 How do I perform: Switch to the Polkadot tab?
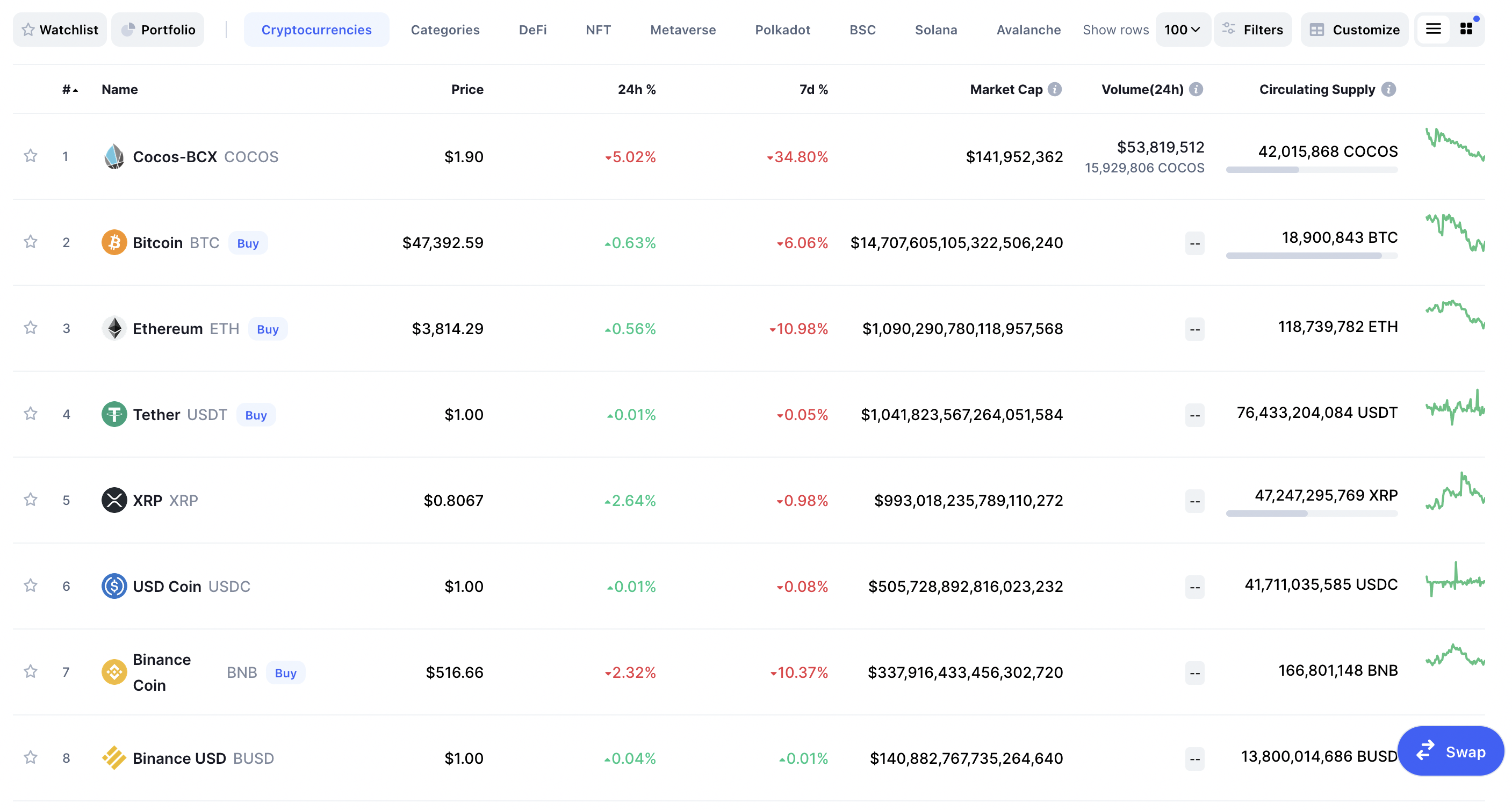click(782, 30)
